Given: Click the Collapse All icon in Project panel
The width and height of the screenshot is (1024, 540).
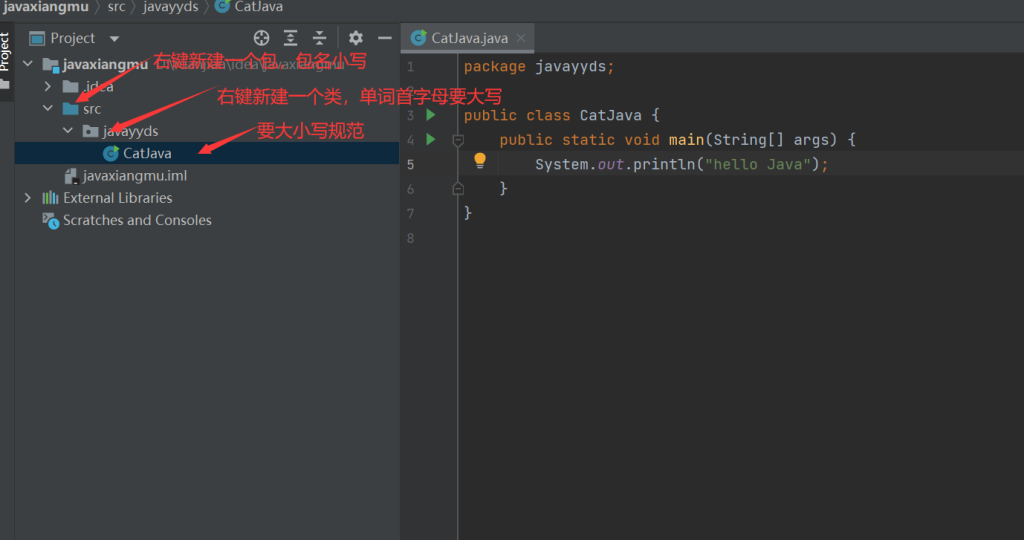Looking at the screenshot, I should (x=319, y=38).
